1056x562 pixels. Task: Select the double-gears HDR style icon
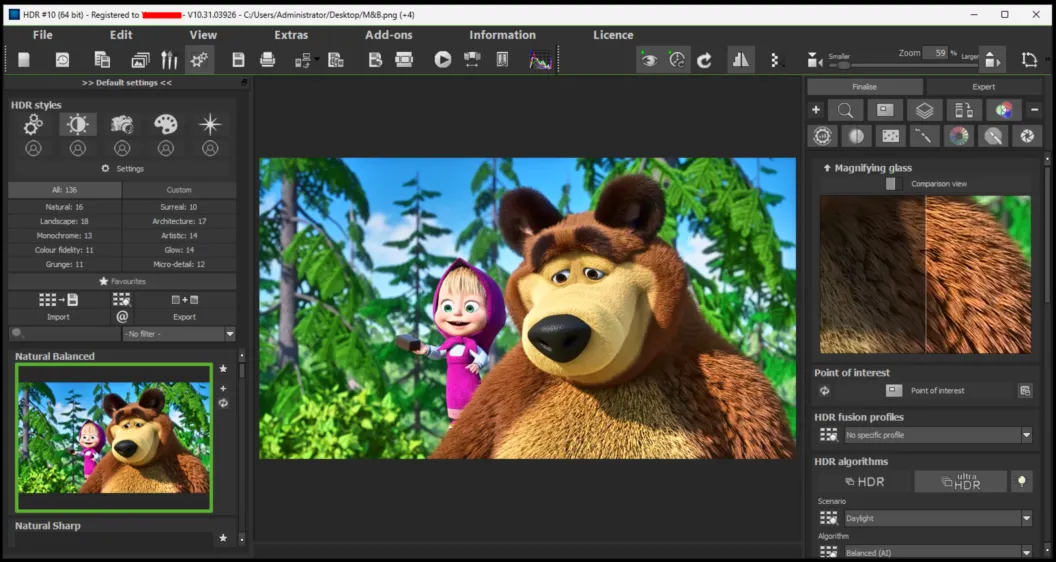33,124
